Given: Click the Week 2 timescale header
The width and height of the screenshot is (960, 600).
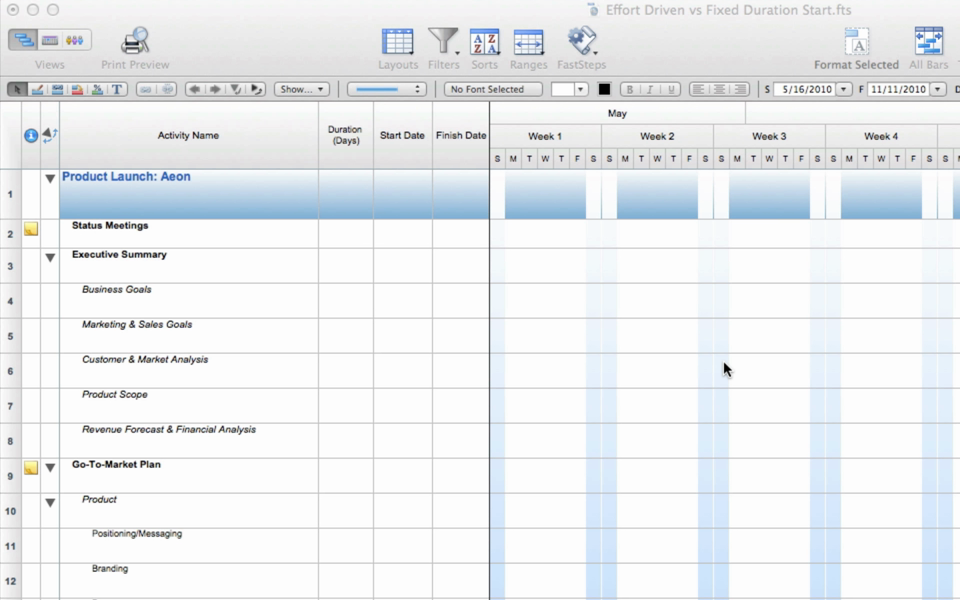Looking at the screenshot, I should pyautogui.click(x=657, y=136).
